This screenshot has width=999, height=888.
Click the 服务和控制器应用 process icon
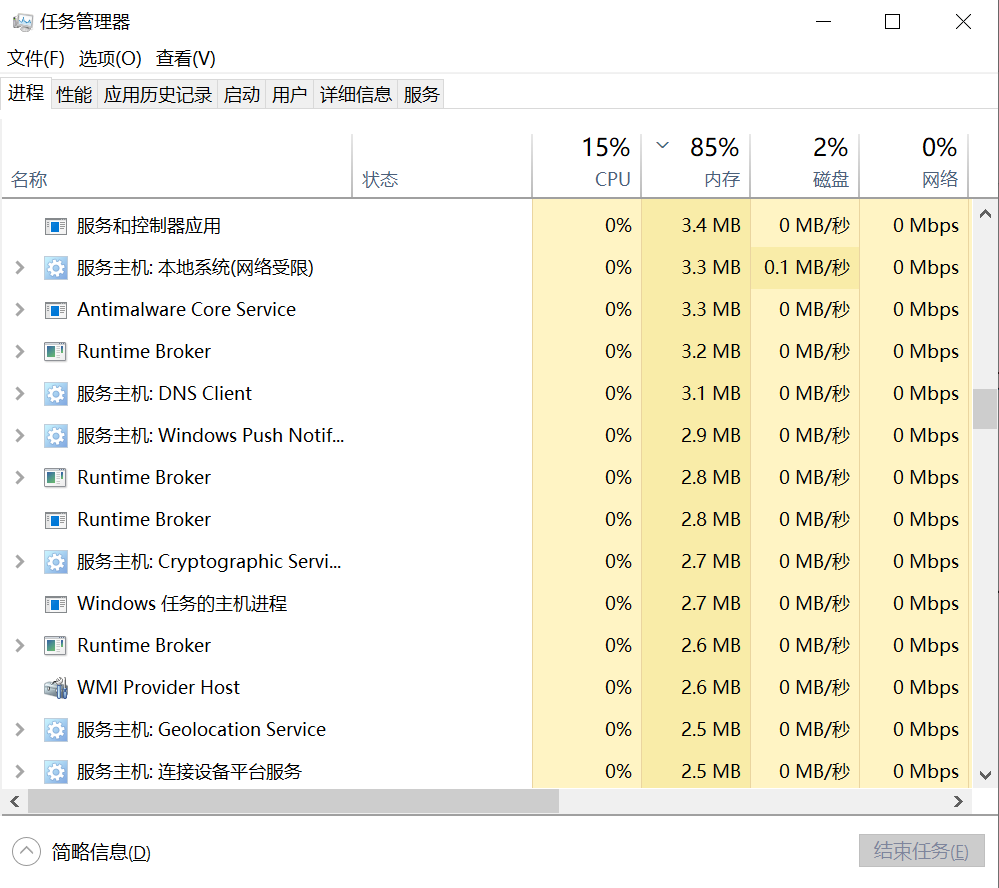pyautogui.click(x=55, y=226)
